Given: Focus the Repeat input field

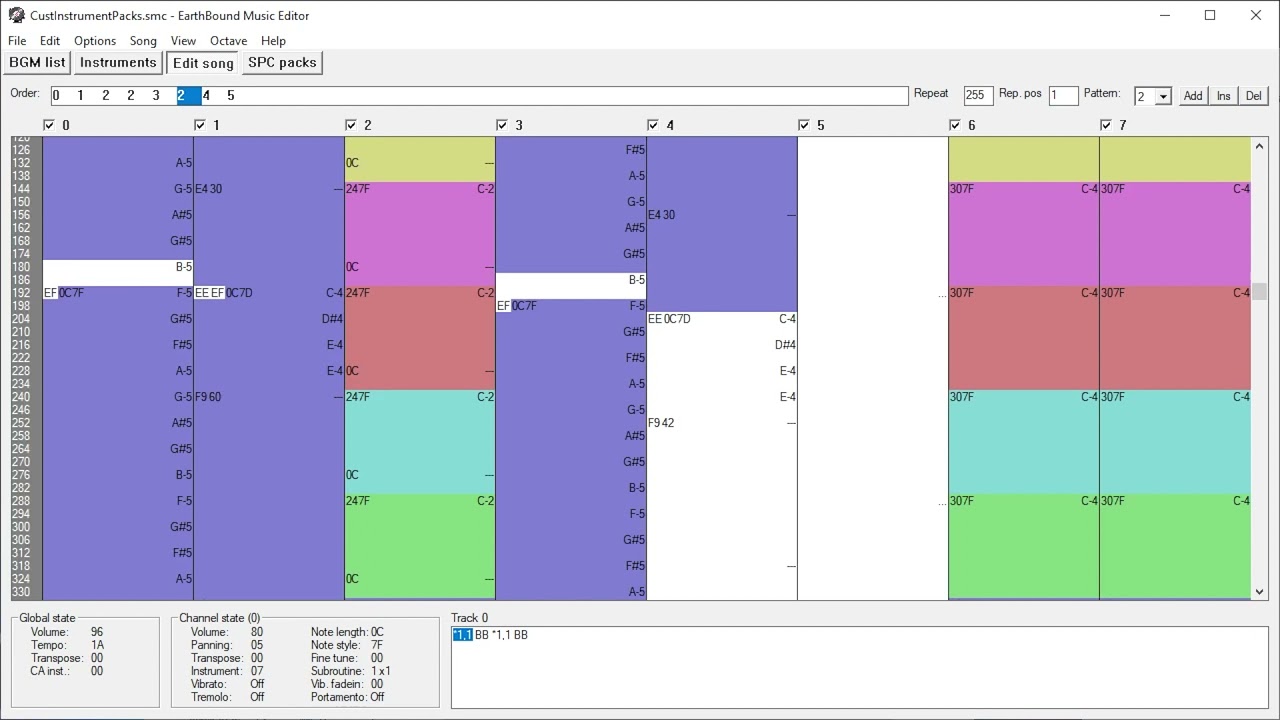Looking at the screenshot, I should pos(978,96).
